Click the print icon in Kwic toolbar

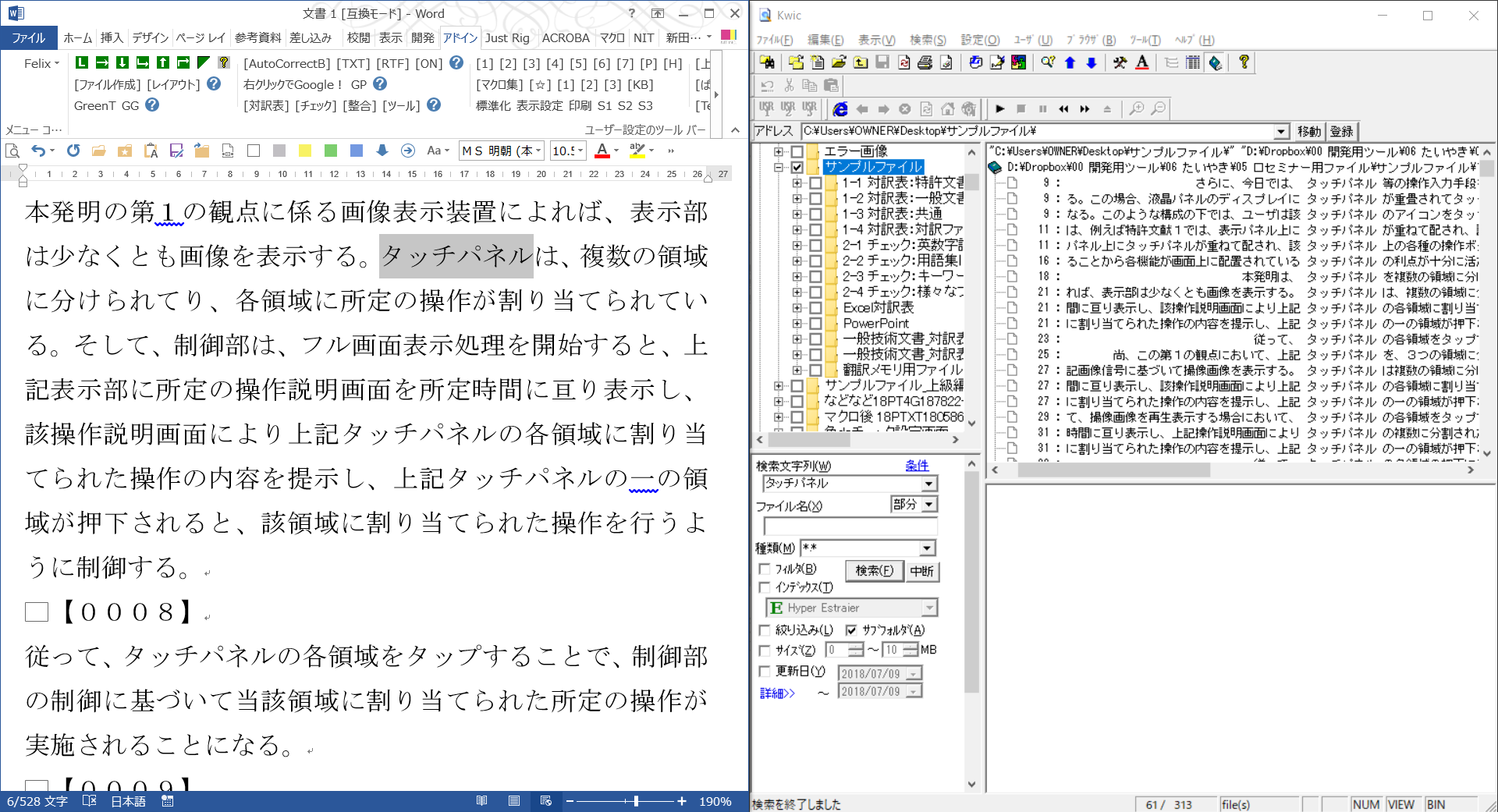[925, 63]
